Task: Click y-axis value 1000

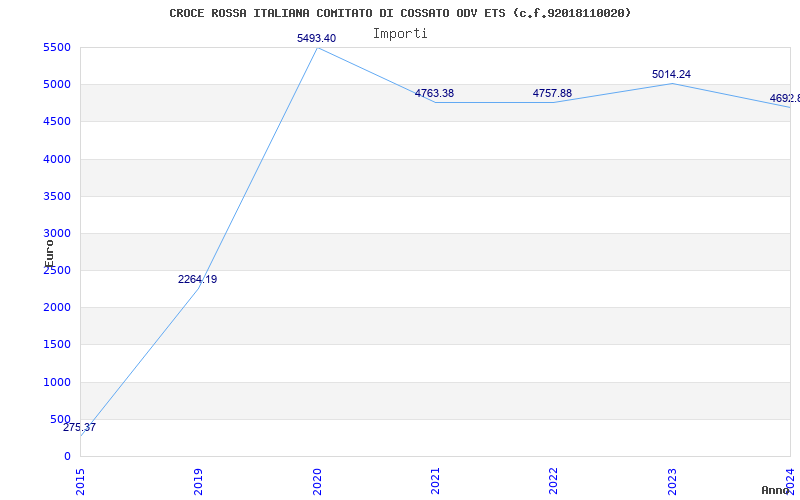Action: tap(57, 382)
